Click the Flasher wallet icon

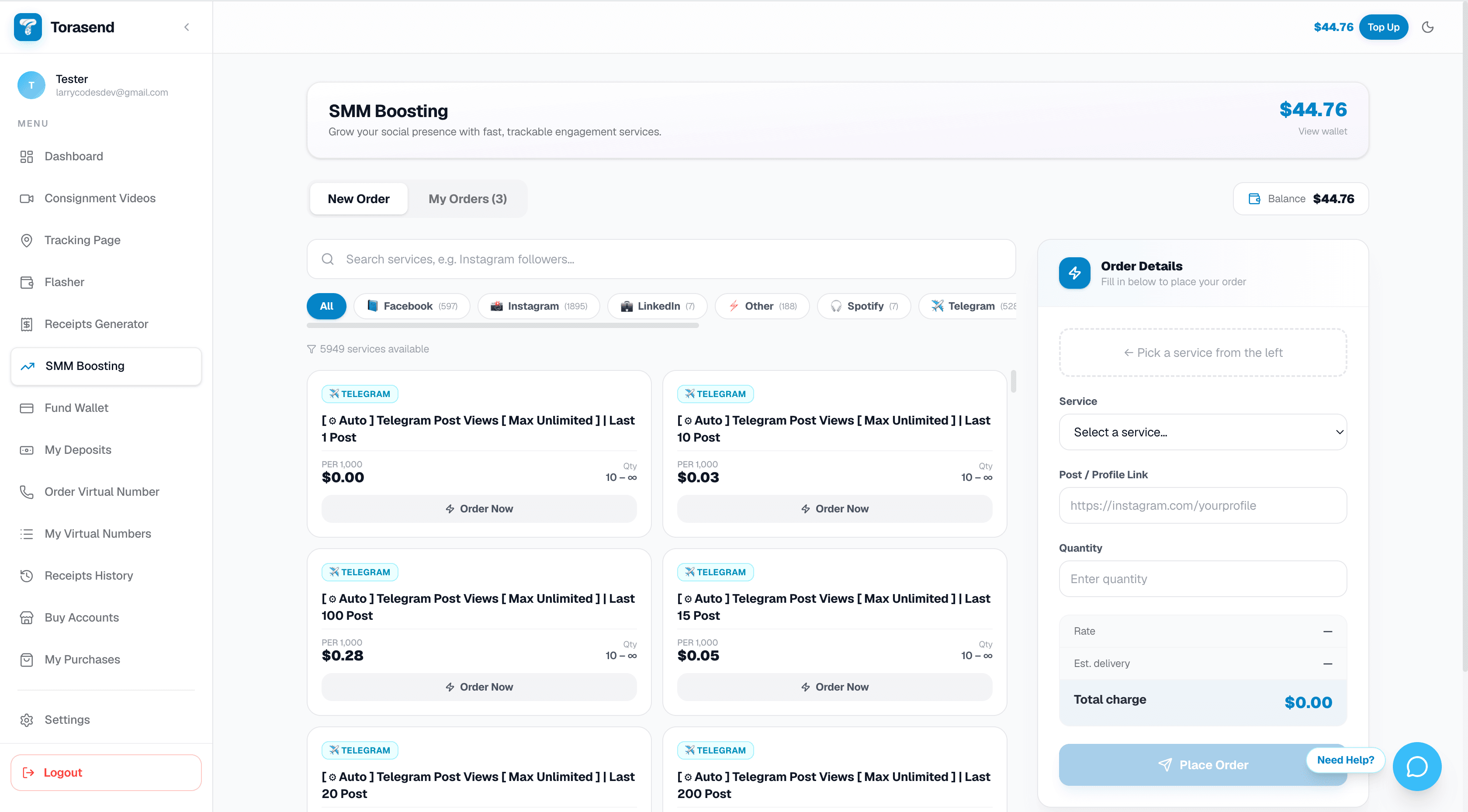coord(27,282)
